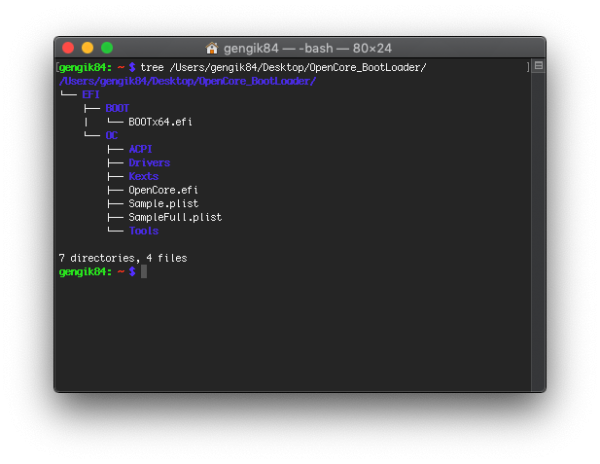This screenshot has width=600, height=464.
Task: Click the green zoom window button
Action: coord(107,48)
